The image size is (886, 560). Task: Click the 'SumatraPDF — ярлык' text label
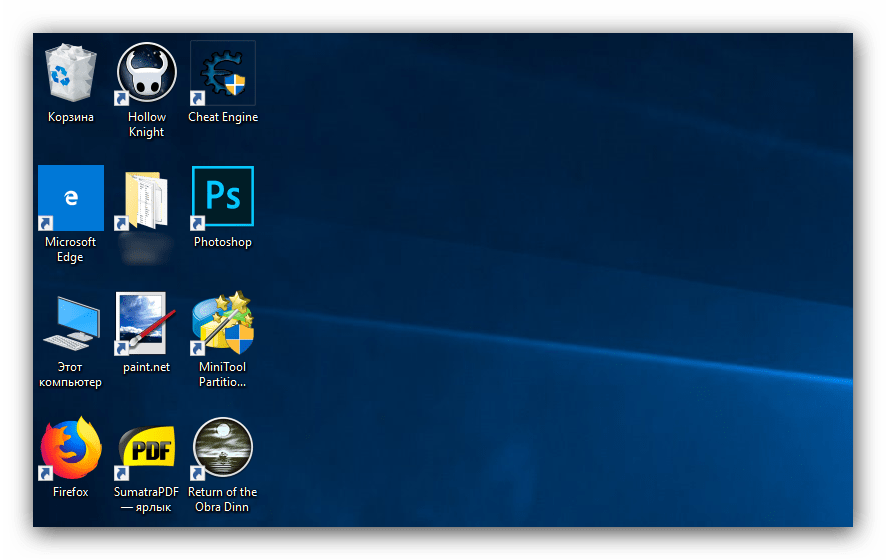(x=147, y=499)
